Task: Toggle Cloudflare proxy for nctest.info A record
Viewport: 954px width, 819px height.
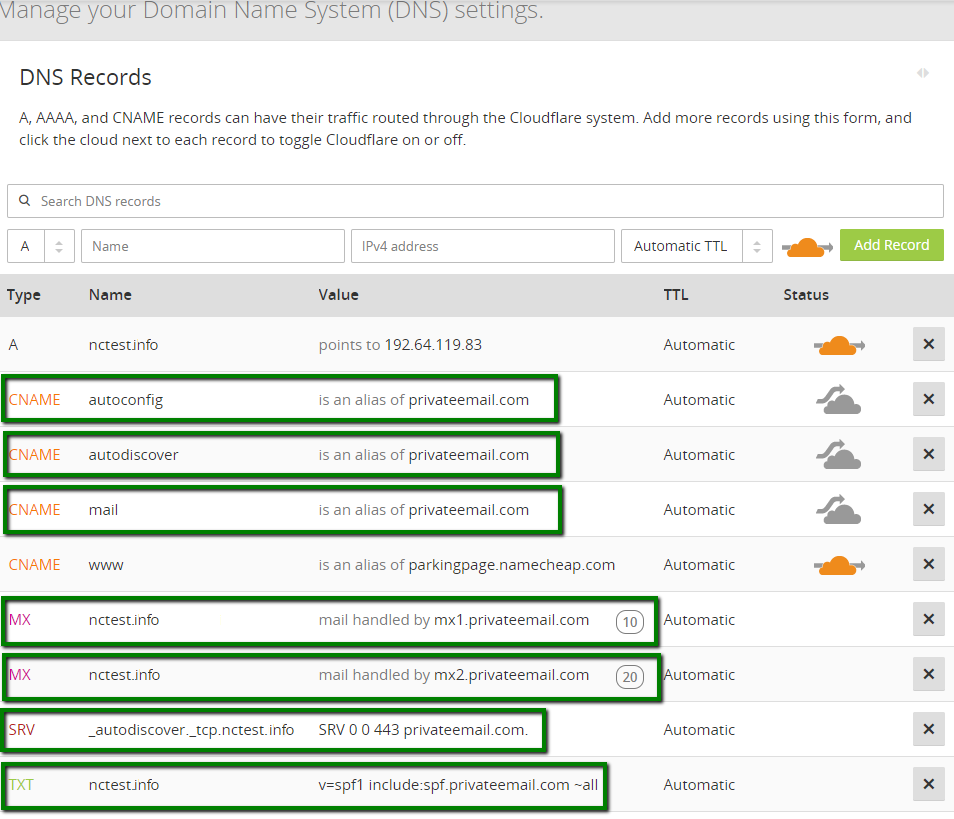Action: tap(839, 346)
